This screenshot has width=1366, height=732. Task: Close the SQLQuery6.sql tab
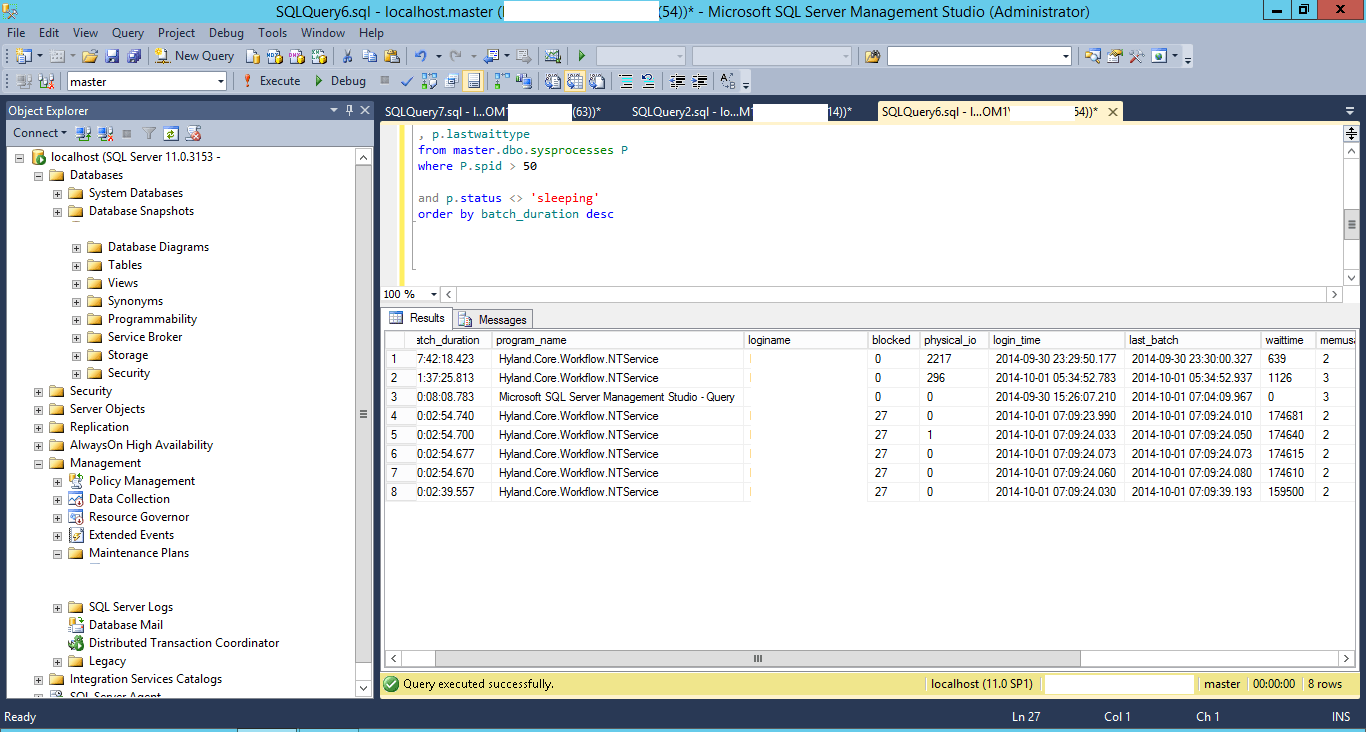tap(1112, 112)
